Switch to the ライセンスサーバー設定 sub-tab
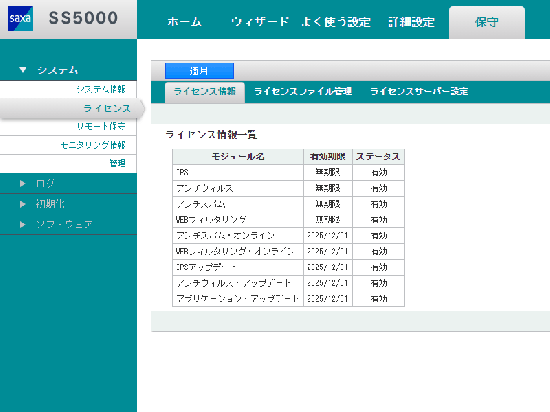The height and width of the screenshot is (412, 550). tap(419, 92)
